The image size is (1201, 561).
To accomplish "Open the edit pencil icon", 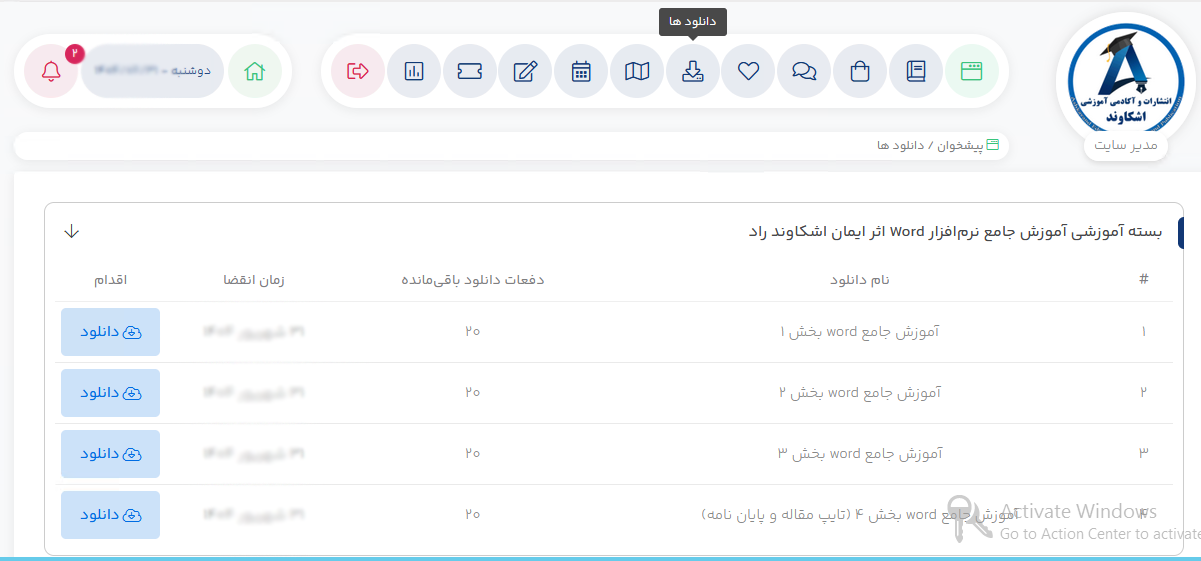I will [525, 71].
